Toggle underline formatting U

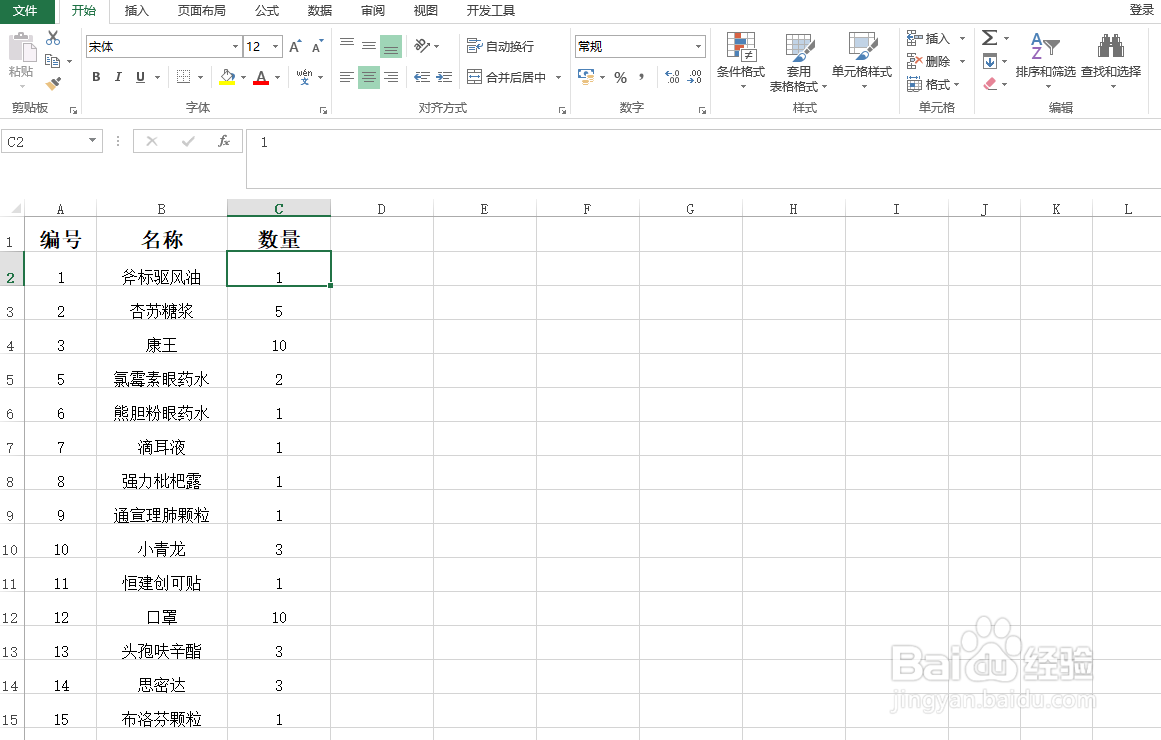(x=140, y=77)
